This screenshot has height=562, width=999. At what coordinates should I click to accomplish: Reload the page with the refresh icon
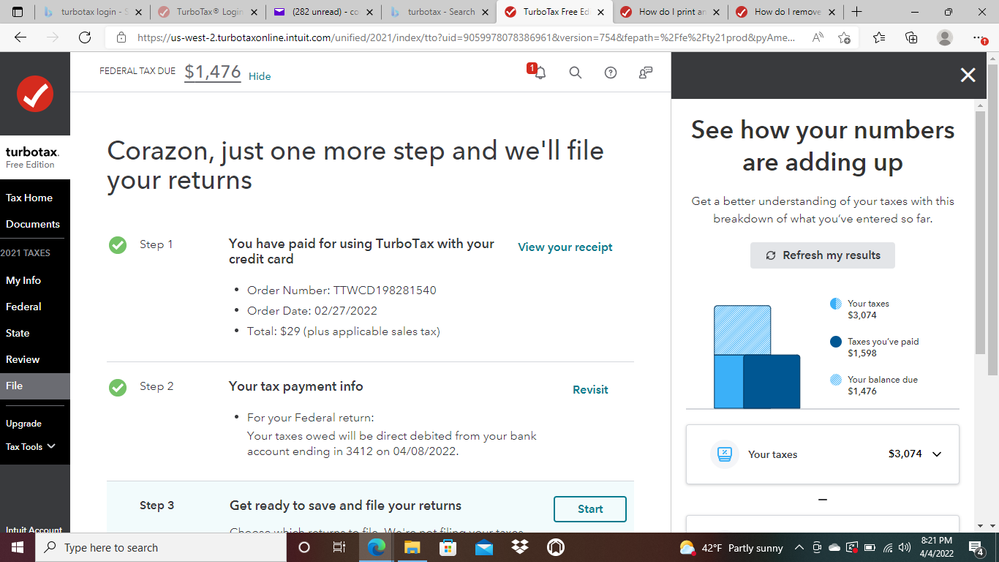click(85, 38)
